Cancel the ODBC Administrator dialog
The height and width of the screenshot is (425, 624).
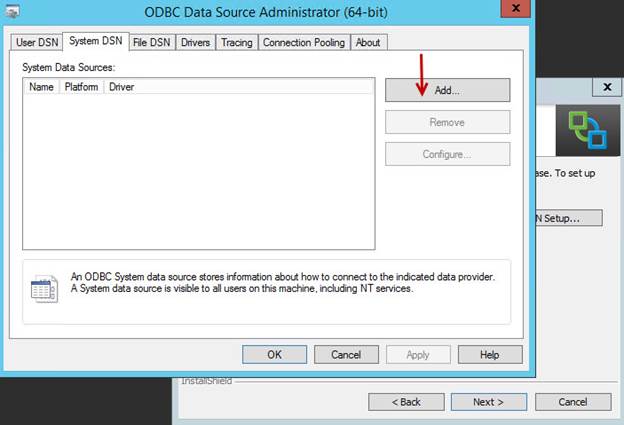click(346, 355)
